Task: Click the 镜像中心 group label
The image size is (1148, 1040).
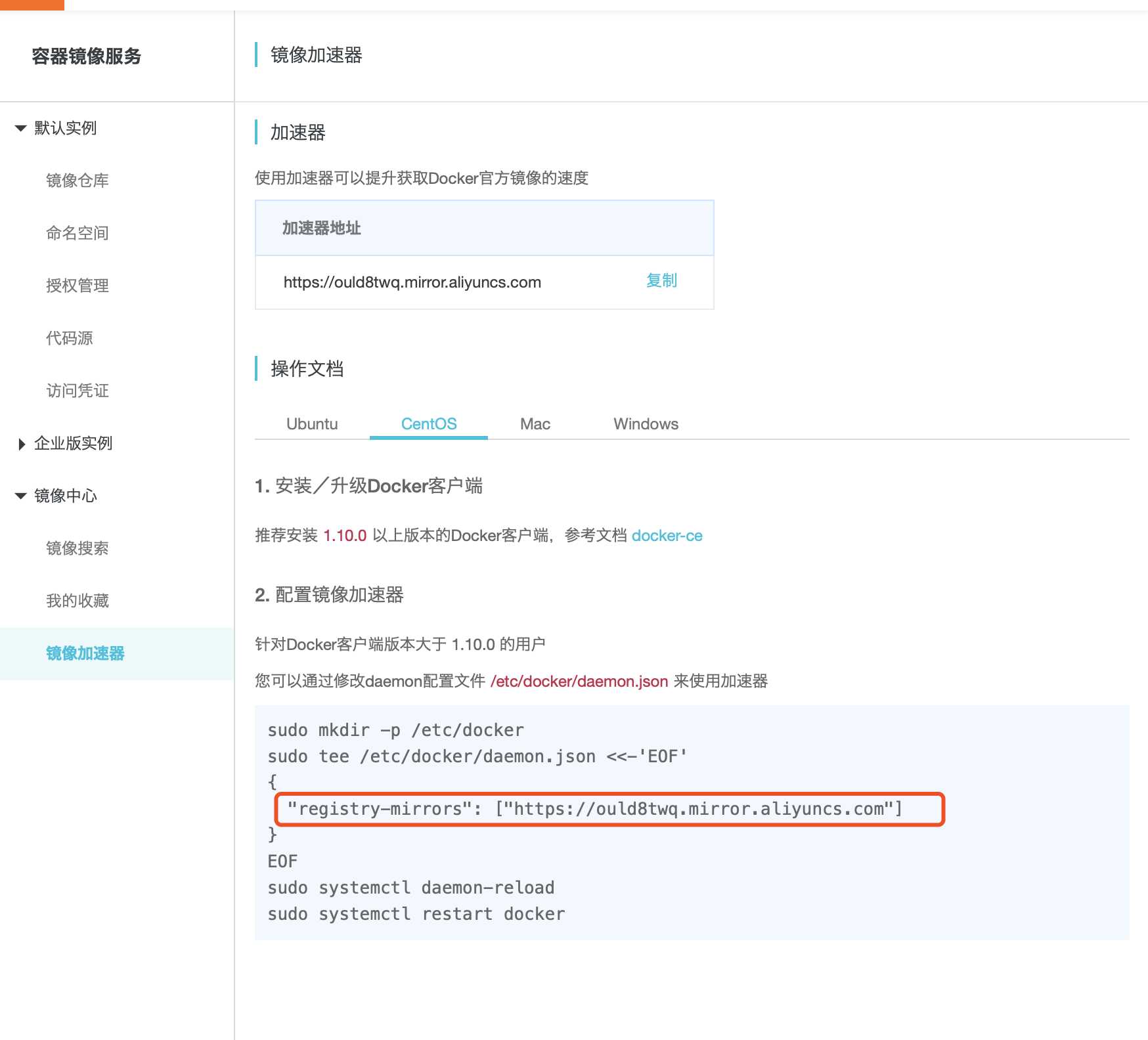Action: click(x=66, y=496)
